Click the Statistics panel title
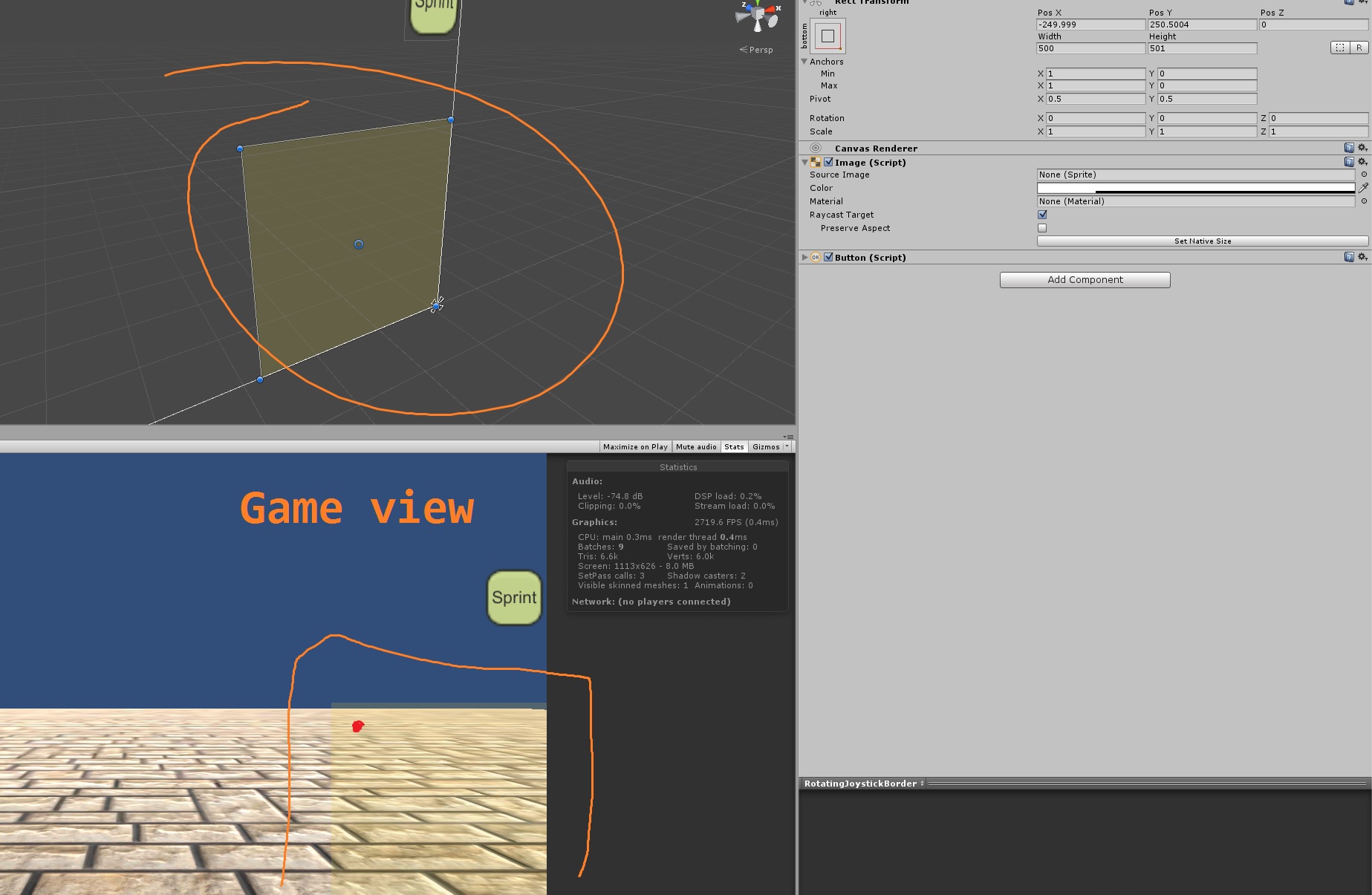Screen dimensions: 1372x895 pyautogui.click(x=678, y=467)
